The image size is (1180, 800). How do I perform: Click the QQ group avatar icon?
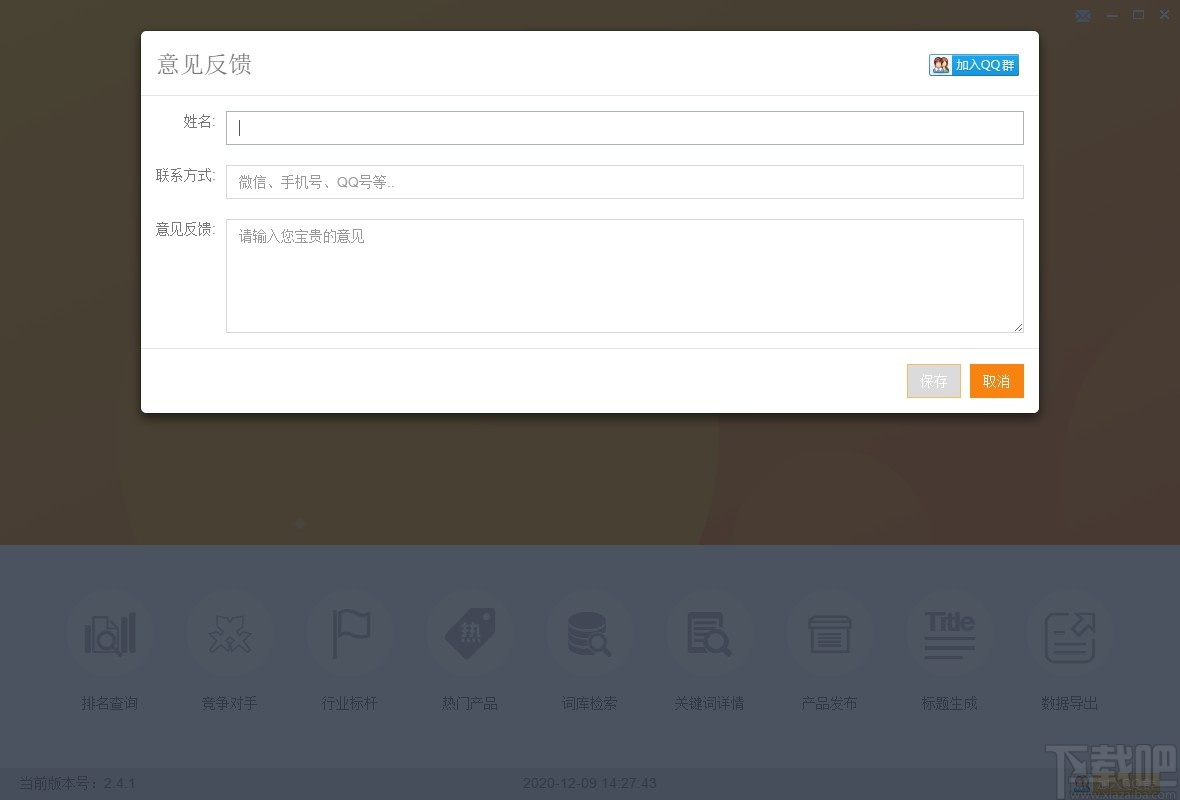[x=940, y=64]
